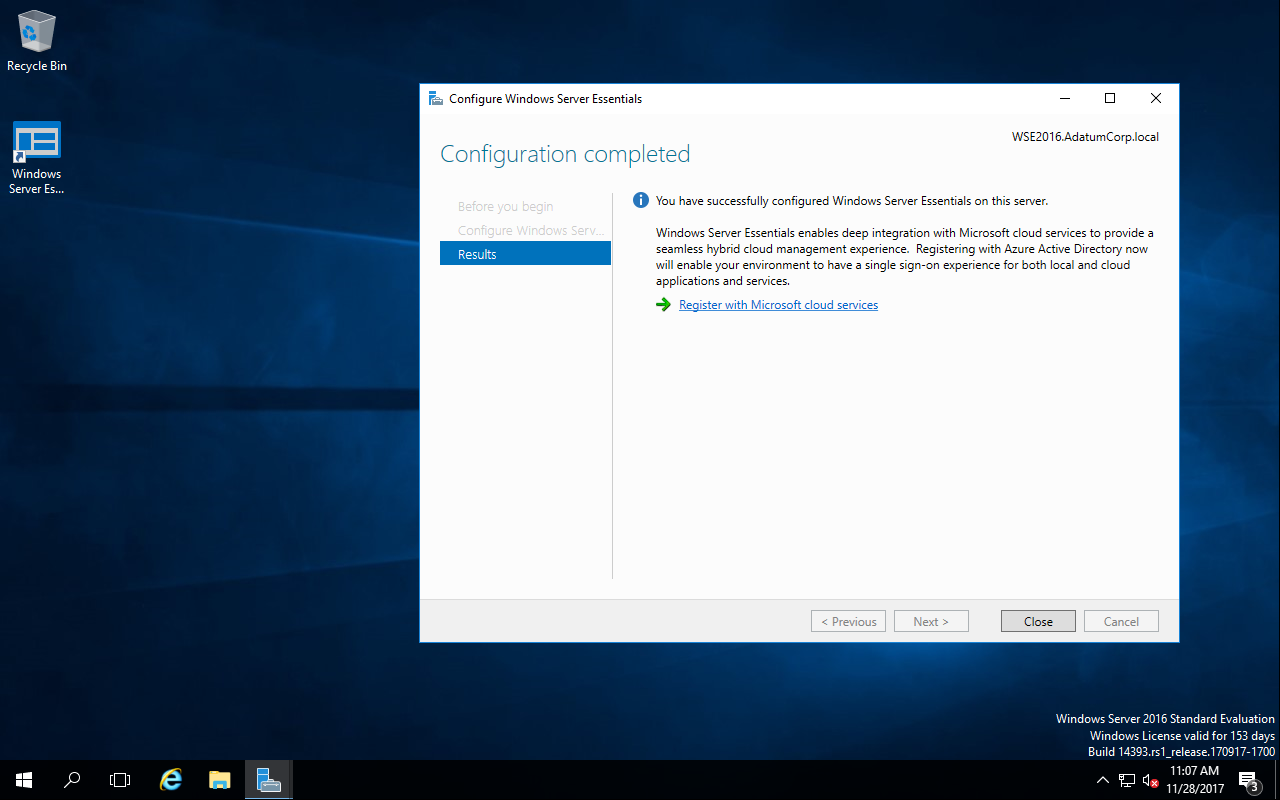Click the taskbar clock showing 11:07 AM

pos(1194,780)
